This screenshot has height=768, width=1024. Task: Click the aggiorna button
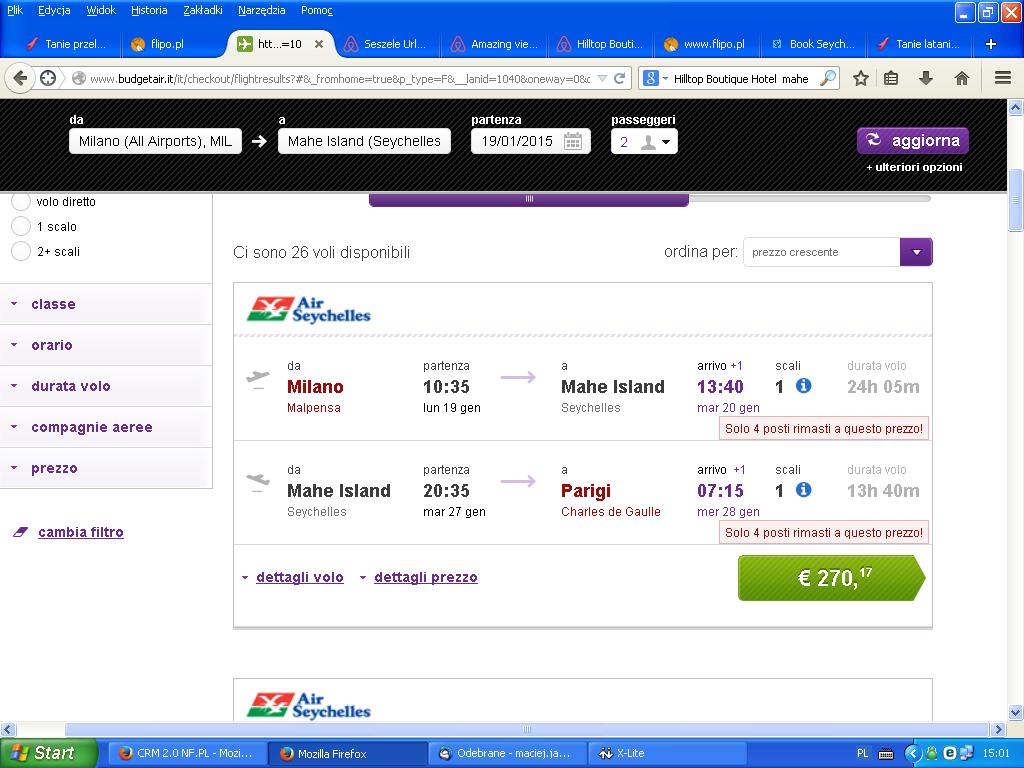pyautogui.click(x=912, y=140)
